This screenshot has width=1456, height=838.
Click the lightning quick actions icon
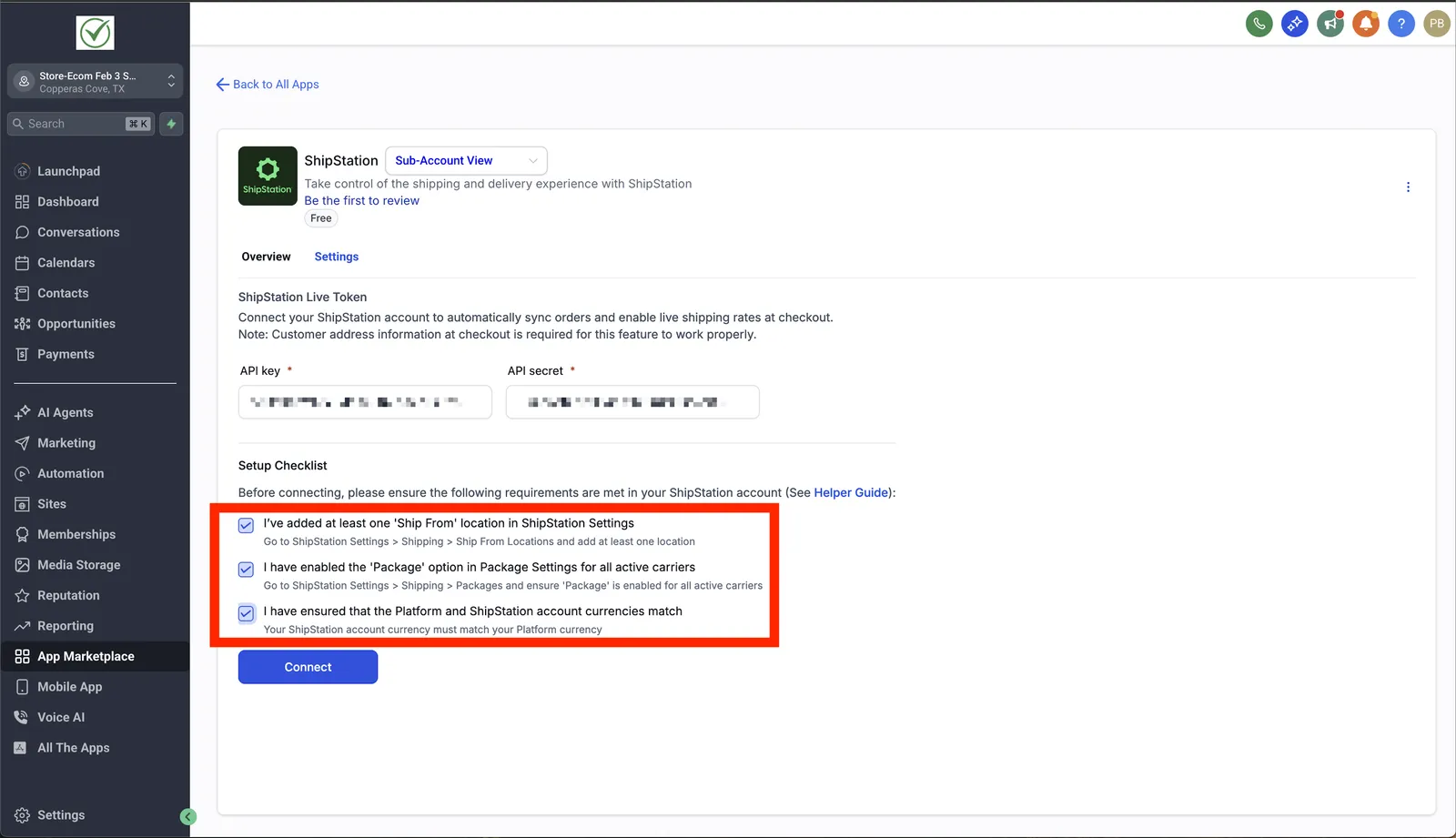click(171, 124)
